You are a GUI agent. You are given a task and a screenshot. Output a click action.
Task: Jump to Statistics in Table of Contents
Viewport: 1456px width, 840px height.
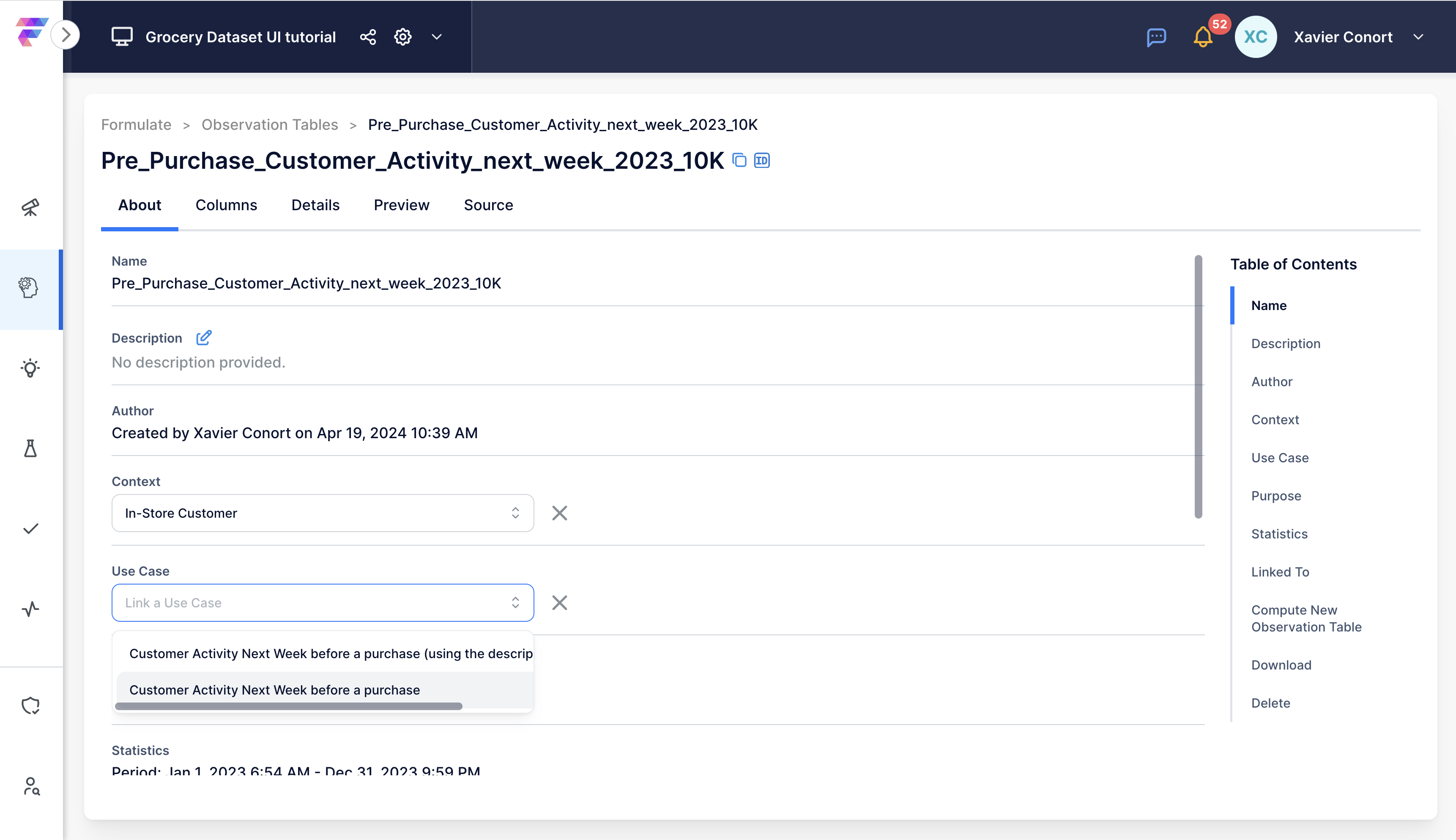click(1279, 534)
